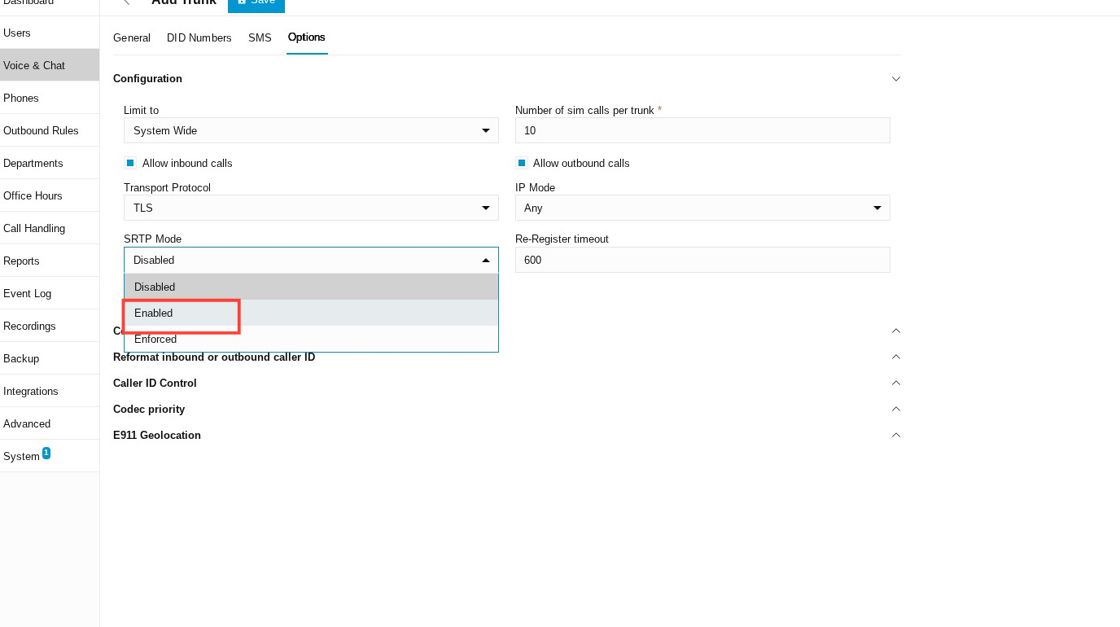Open Outbound Rules in sidebar
The height and width of the screenshot is (627, 1120).
tap(49, 131)
